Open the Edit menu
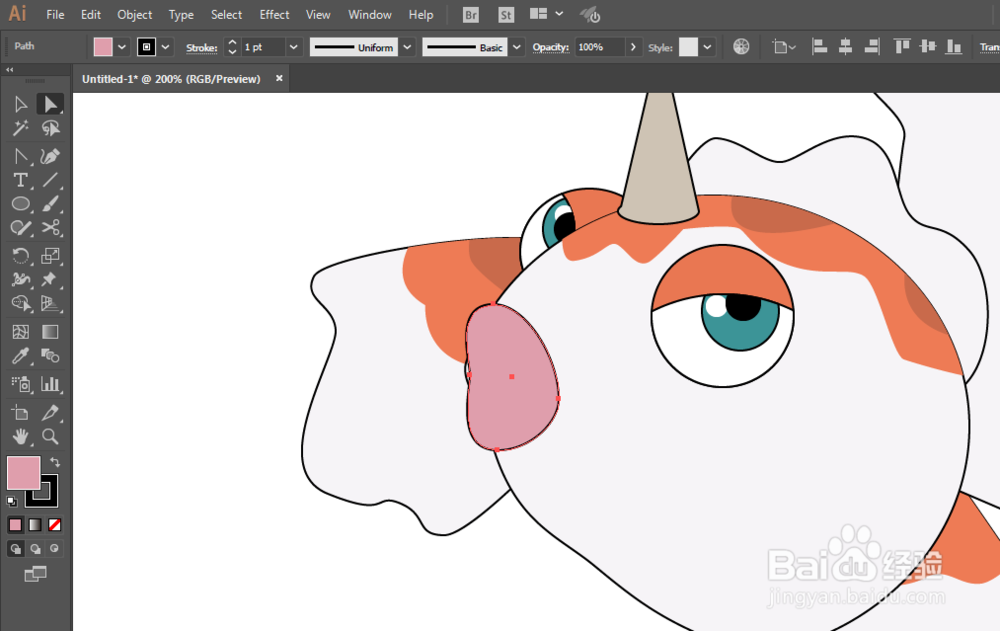 point(91,15)
